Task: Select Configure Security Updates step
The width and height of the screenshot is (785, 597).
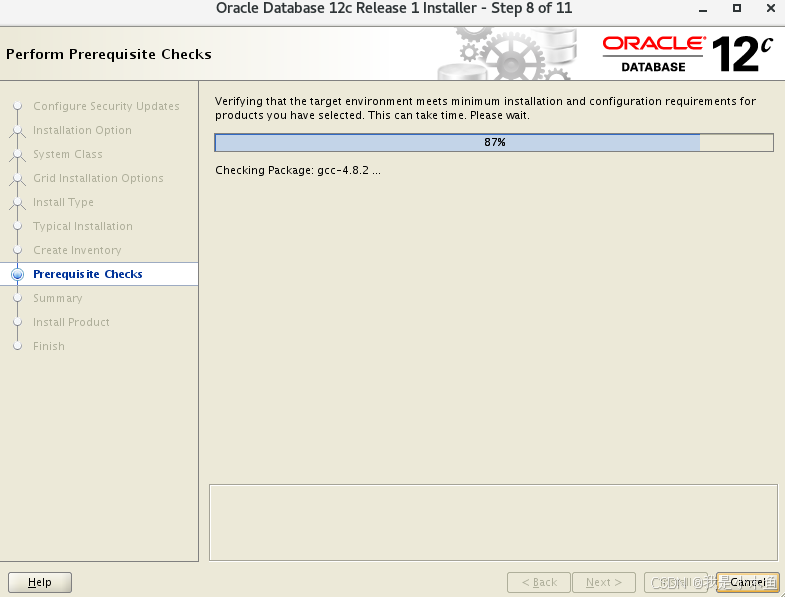Action: click(106, 106)
